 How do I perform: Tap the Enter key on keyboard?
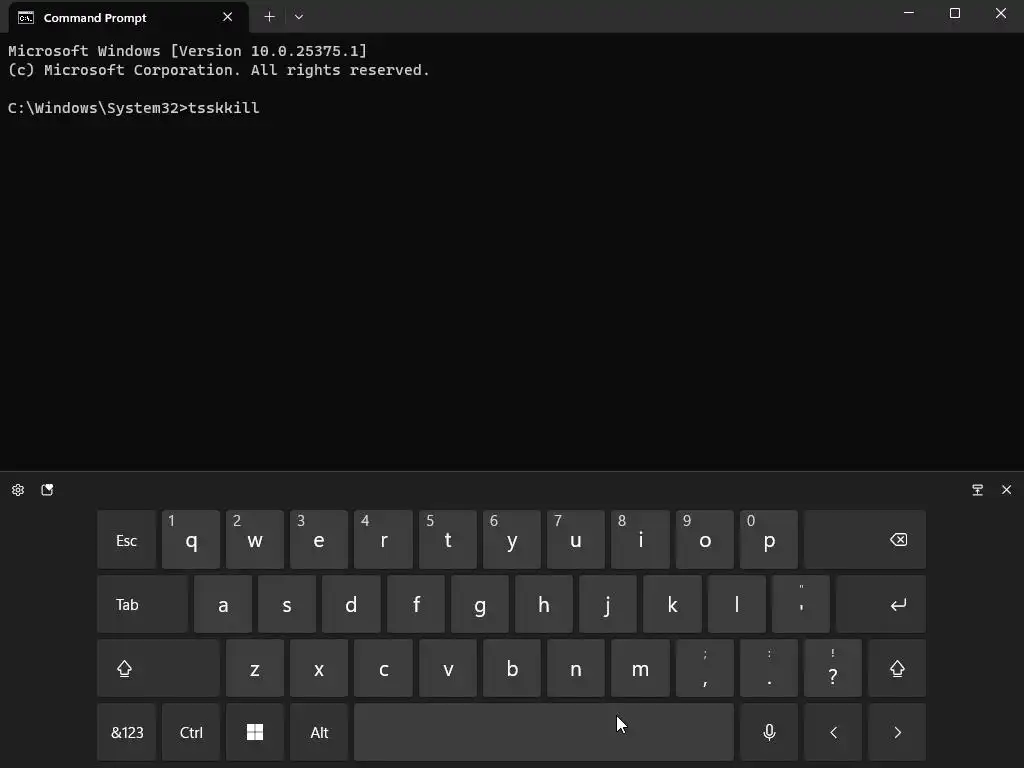pyautogui.click(x=880, y=604)
